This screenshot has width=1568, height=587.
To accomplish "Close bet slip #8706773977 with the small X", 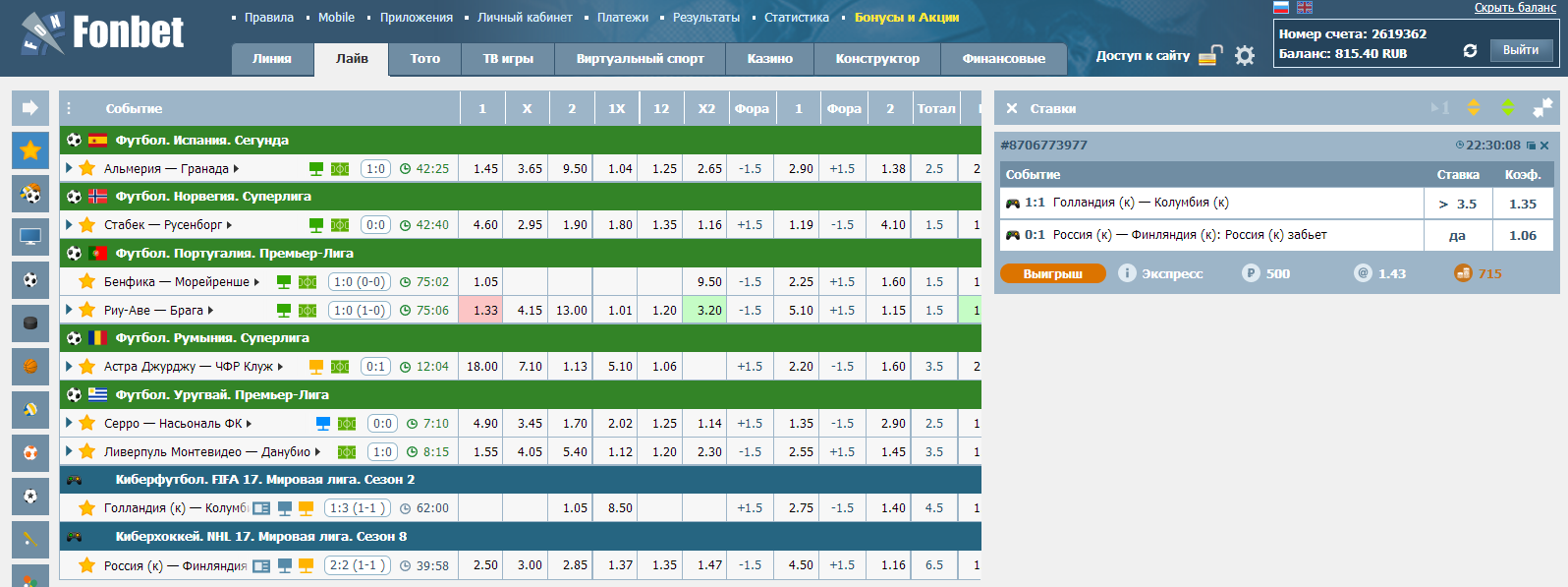I will [x=1544, y=146].
